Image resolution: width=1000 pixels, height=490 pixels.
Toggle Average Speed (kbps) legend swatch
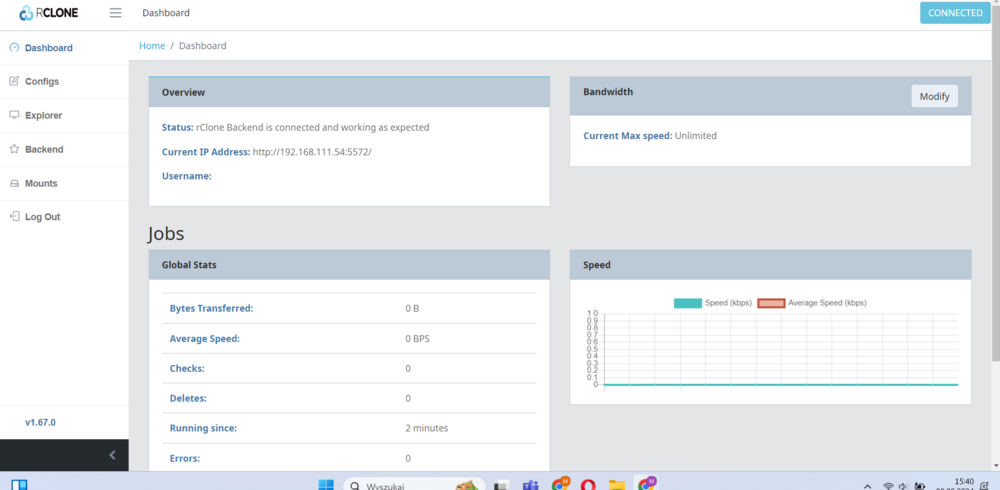[x=771, y=303]
